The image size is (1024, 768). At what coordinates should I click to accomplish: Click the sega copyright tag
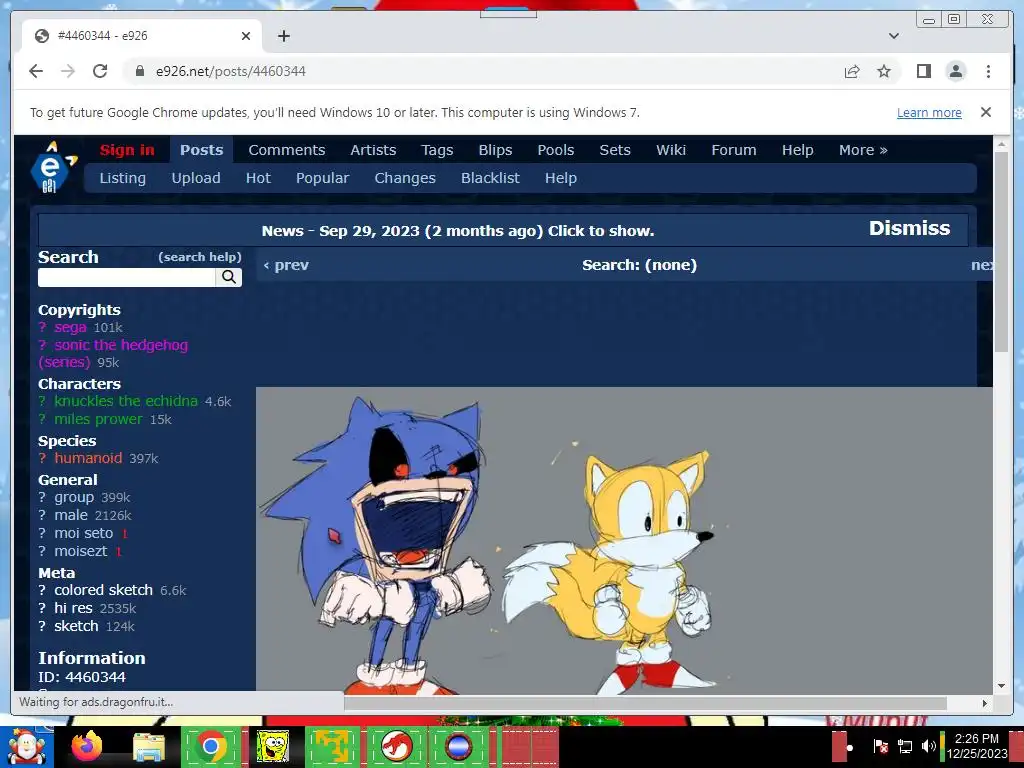71,327
